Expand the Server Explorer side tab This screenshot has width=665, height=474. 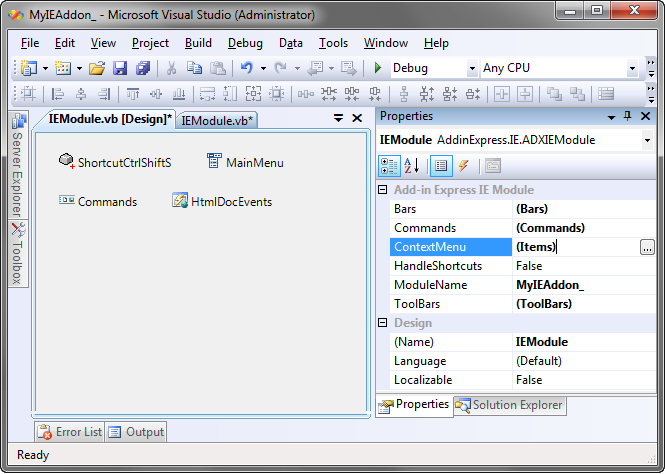18,164
